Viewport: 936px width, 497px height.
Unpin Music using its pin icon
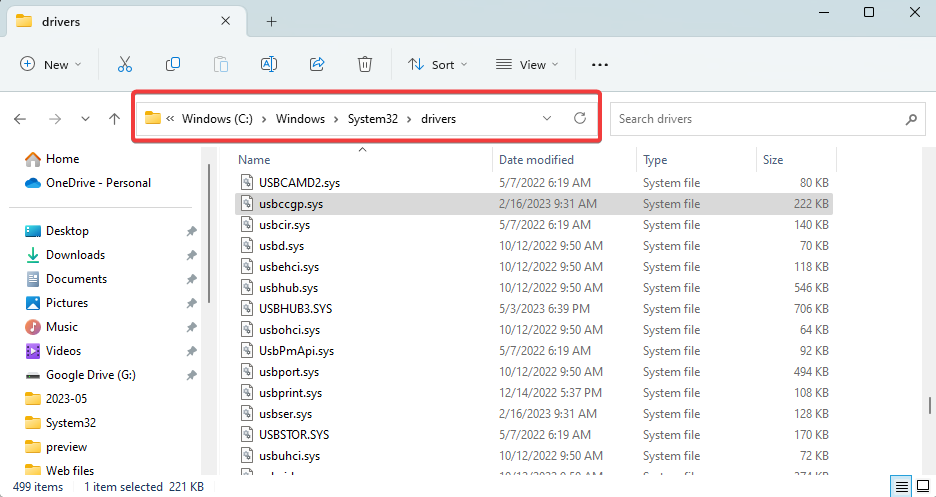click(x=191, y=327)
